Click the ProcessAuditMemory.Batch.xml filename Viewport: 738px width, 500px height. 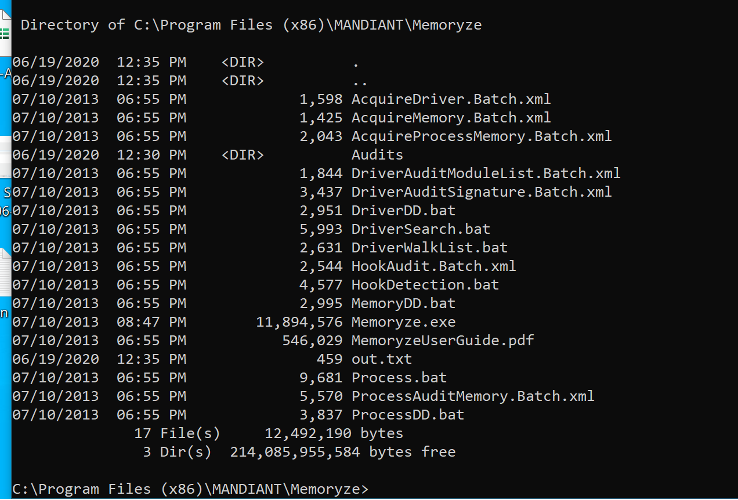click(x=473, y=396)
